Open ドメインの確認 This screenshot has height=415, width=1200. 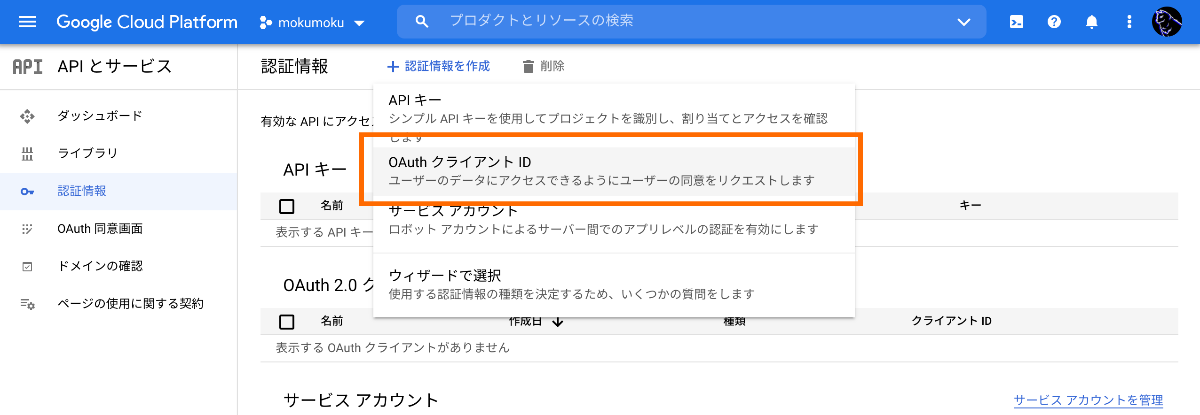(x=100, y=266)
